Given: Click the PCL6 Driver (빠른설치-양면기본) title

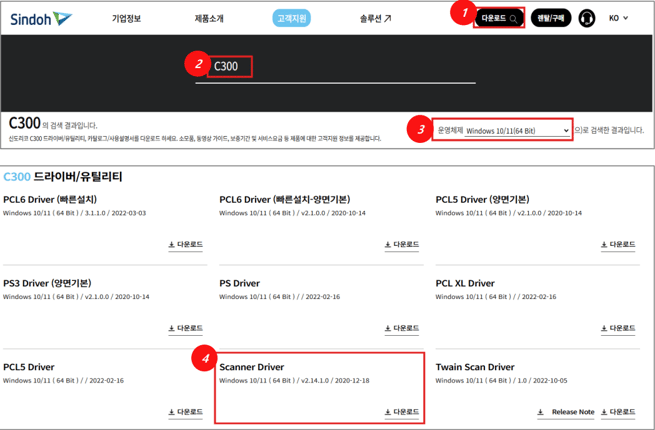Looking at the screenshot, I should pyautogui.click(x=285, y=200).
